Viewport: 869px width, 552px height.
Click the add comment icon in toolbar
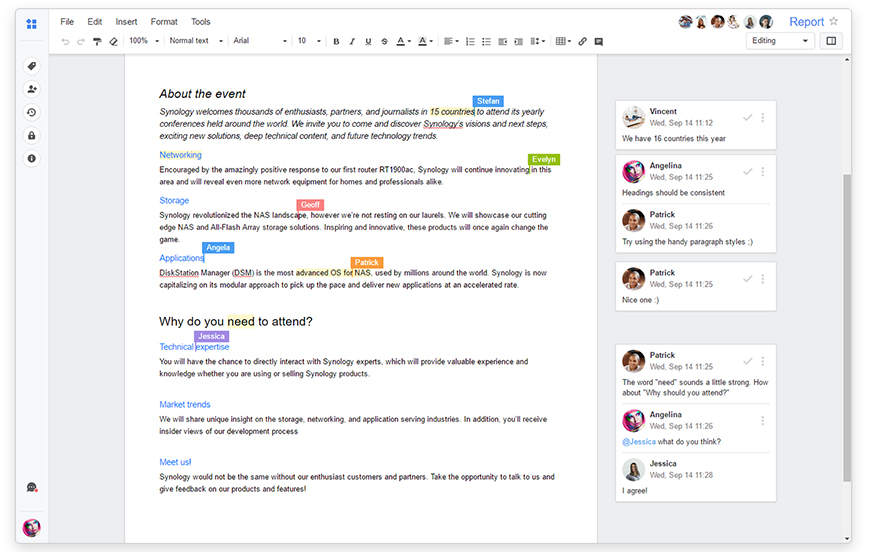pos(599,42)
